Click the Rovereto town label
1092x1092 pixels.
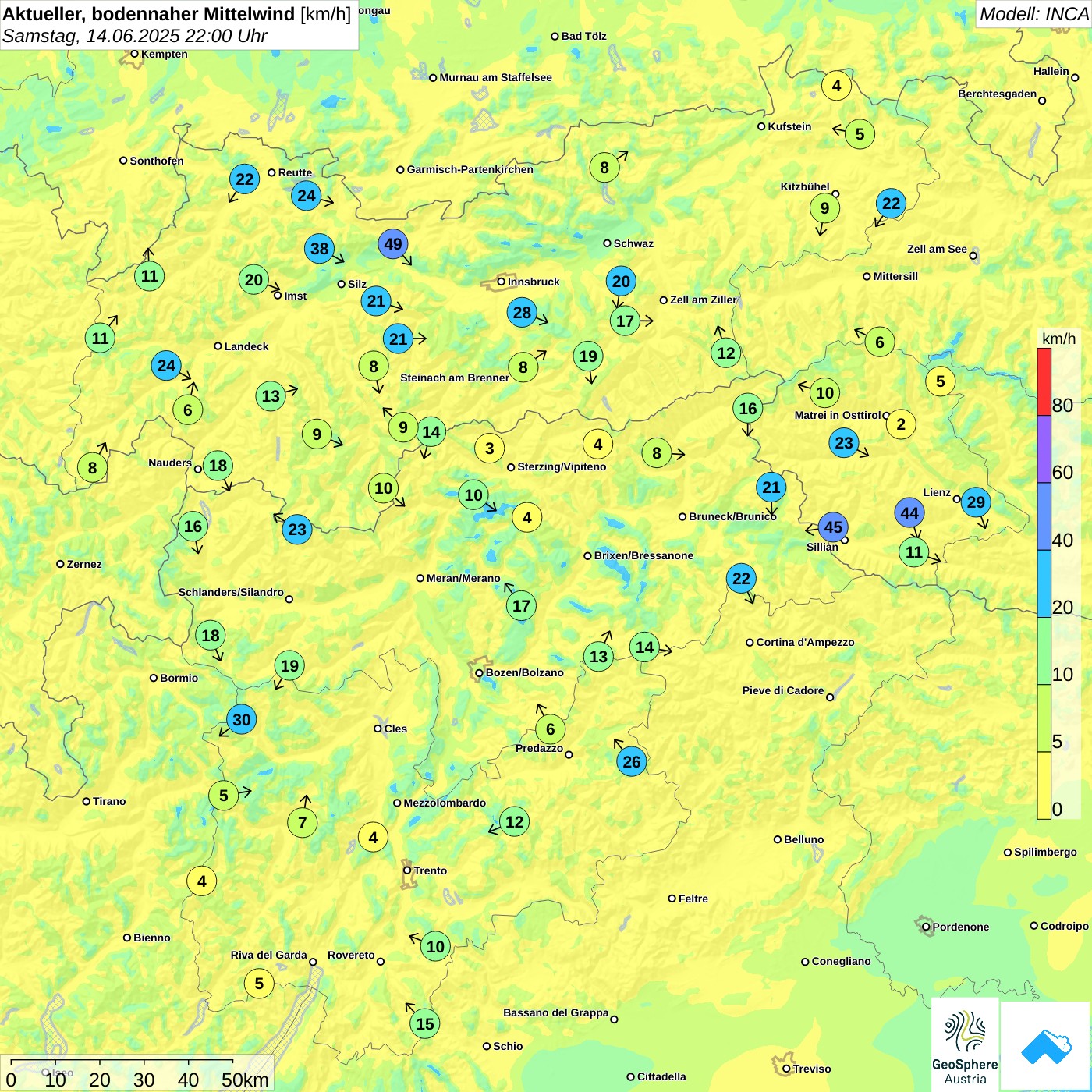tap(351, 955)
